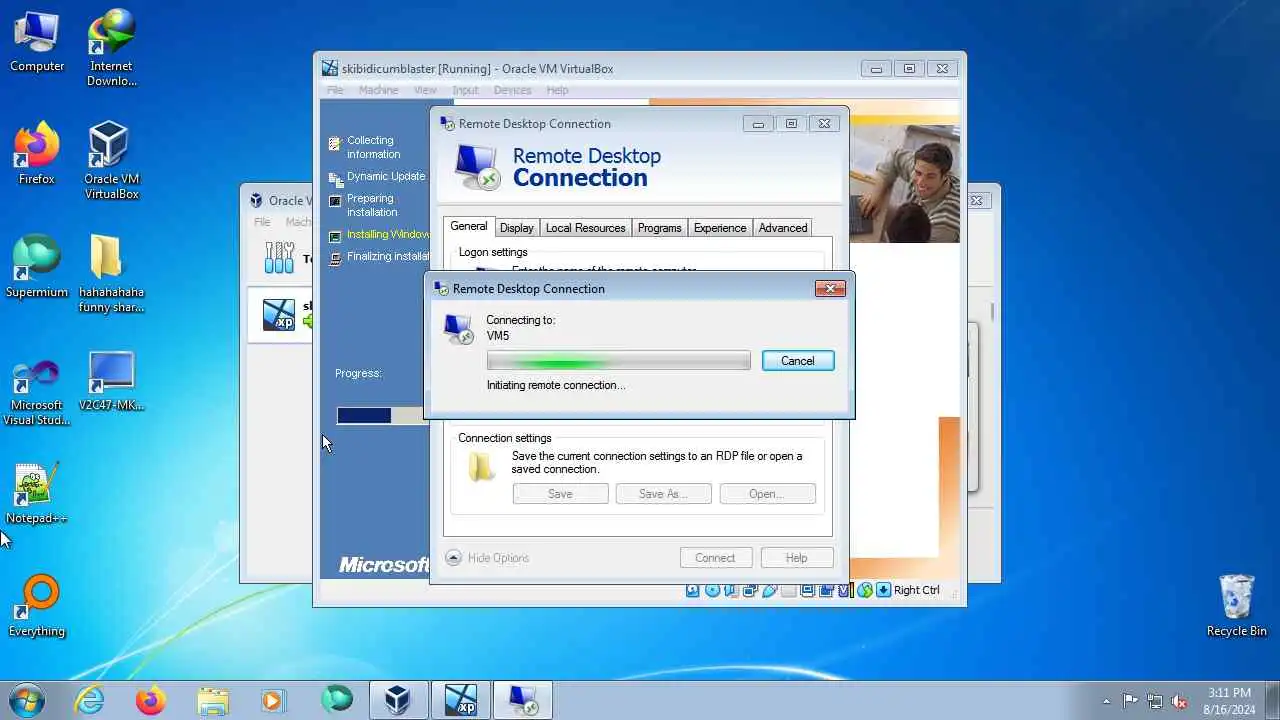
Task: Open Windows Explorer from the taskbar
Action: point(213,700)
